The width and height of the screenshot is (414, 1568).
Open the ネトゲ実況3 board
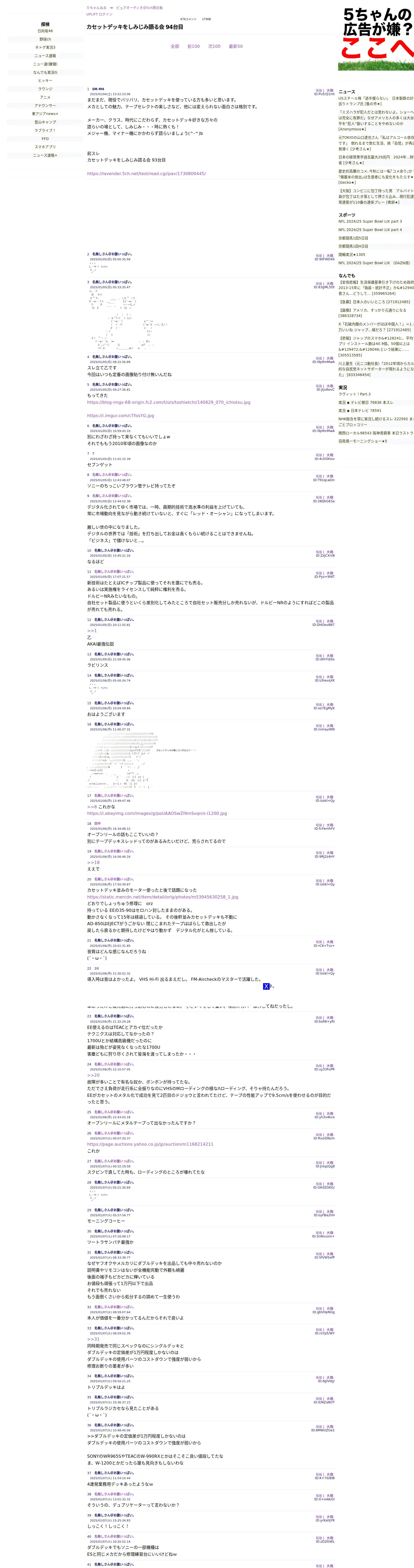[45, 48]
